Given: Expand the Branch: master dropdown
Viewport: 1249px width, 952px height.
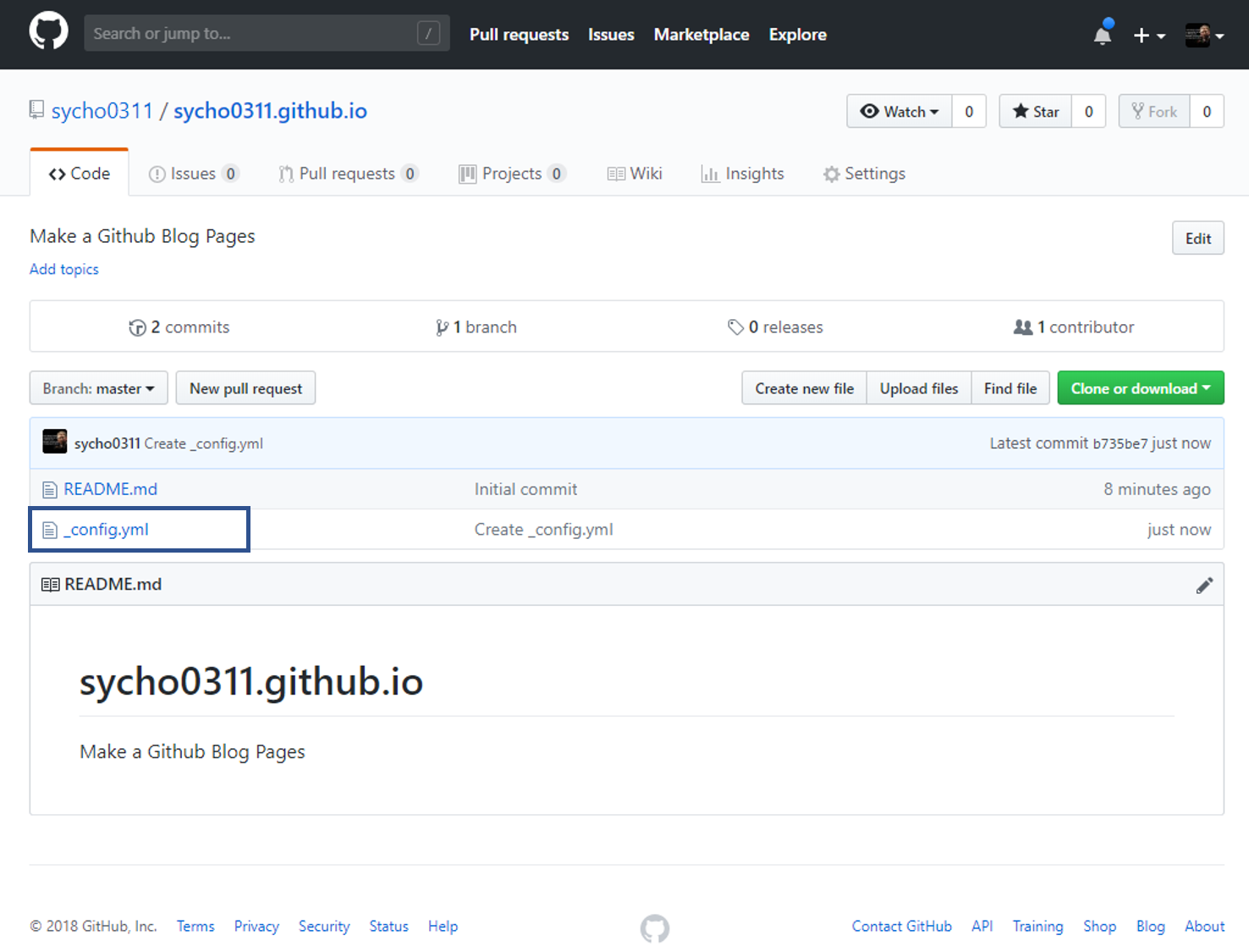Looking at the screenshot, I should tap(99, 388).
